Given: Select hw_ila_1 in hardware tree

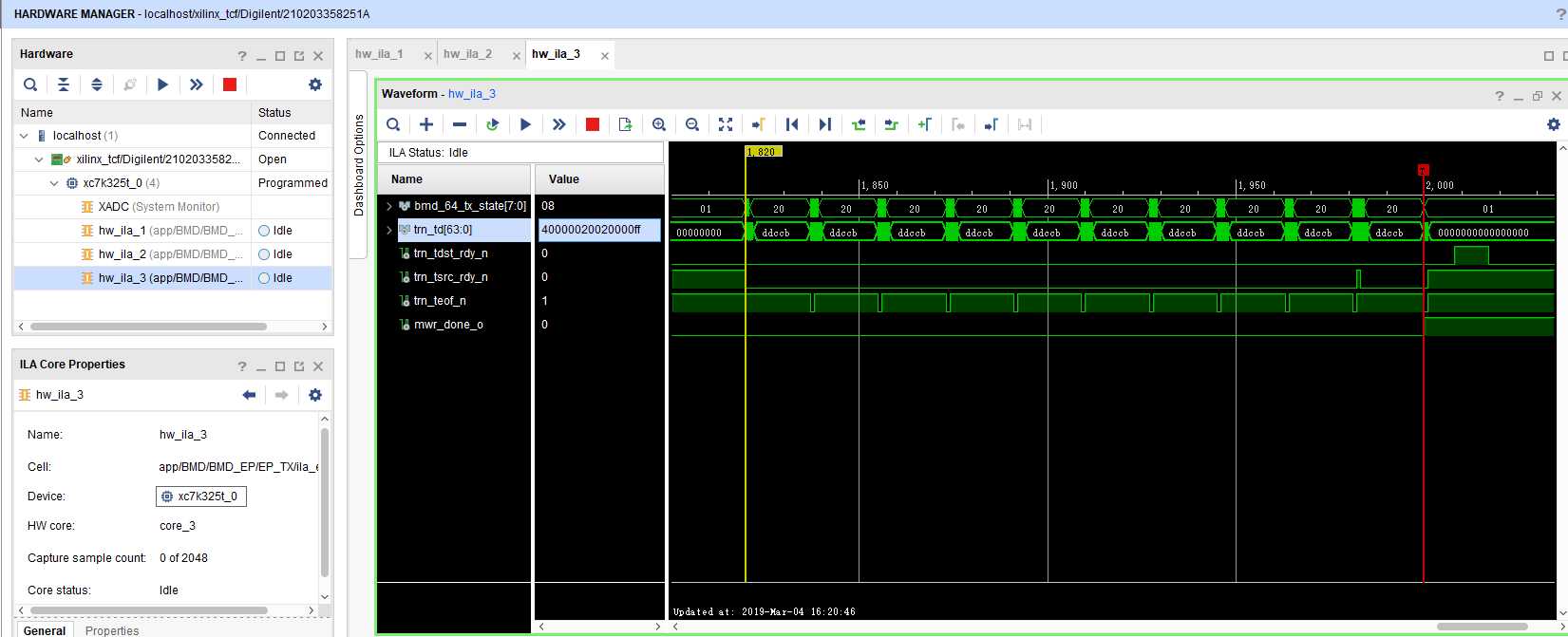Looking at the screenshot, I should tap(163, 231).
